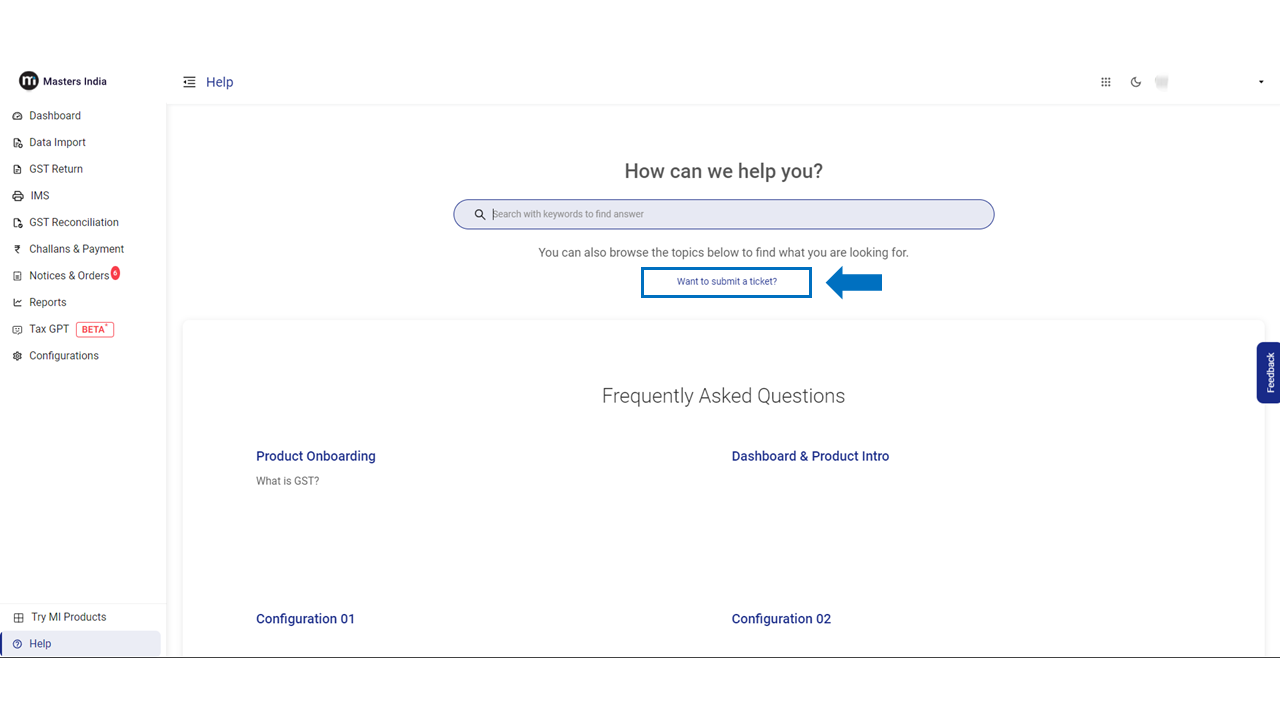Open Try MI Products grid icon
The width and height of the screenshot is (1280, 720).
[x=18, y=617]
